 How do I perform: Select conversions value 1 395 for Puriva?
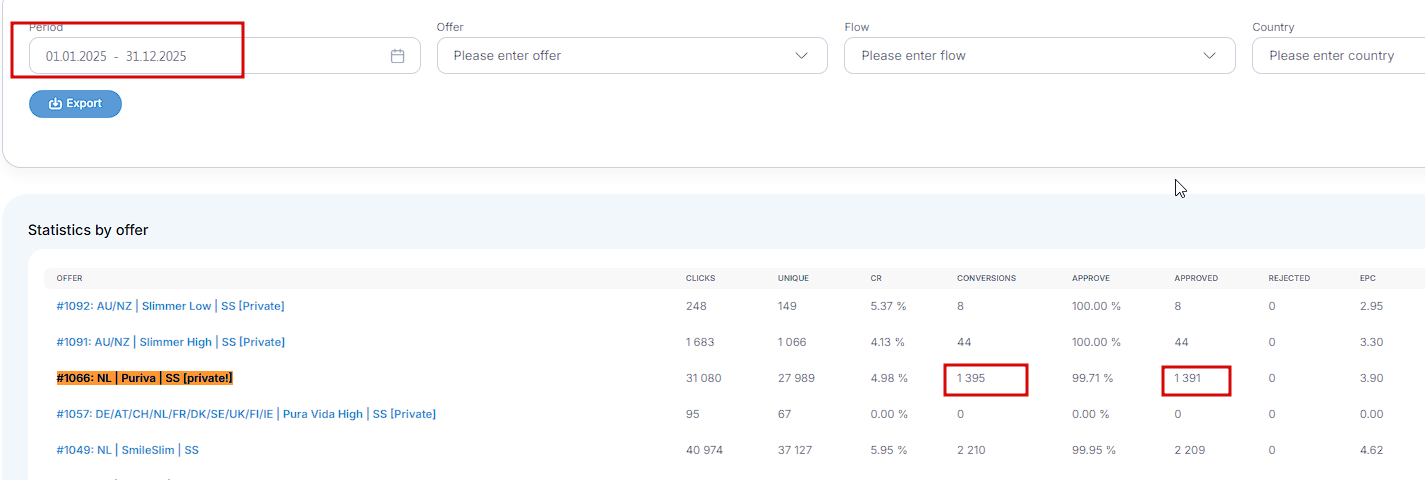point(971,378)
